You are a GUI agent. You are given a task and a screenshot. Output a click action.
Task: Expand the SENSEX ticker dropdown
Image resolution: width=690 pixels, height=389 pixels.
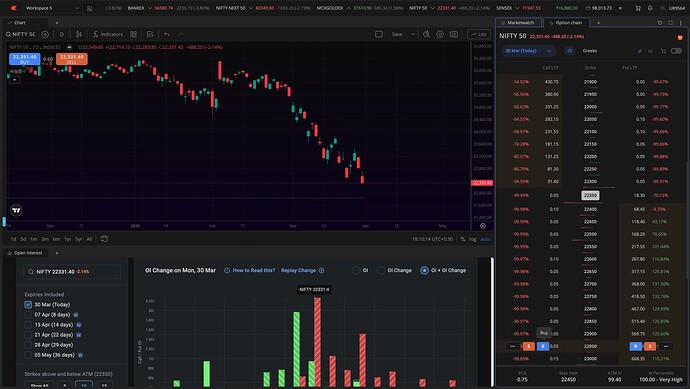(518, 8)
